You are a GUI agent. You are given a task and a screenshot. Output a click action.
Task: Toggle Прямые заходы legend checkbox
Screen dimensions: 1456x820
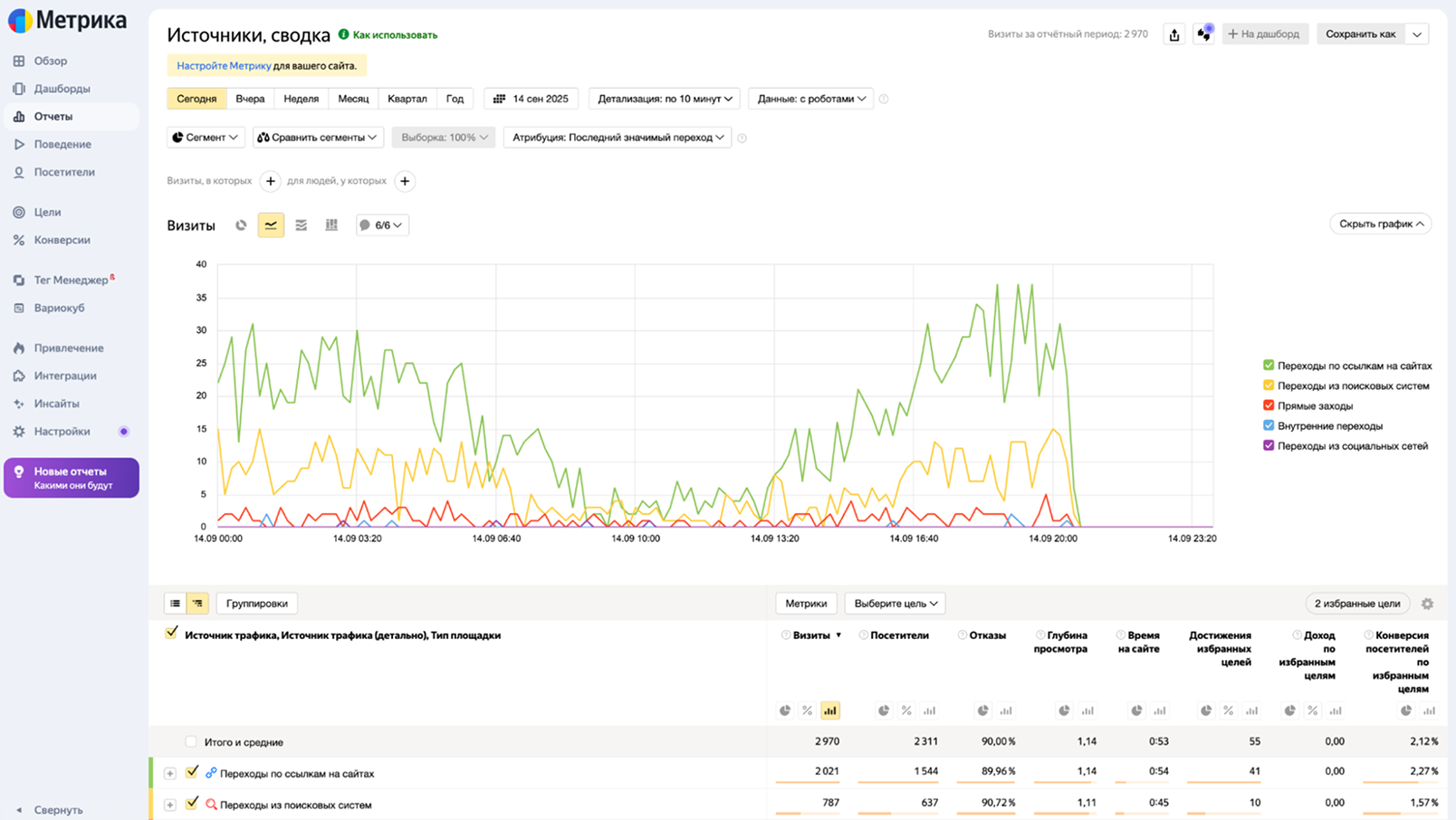[1269, 405]
